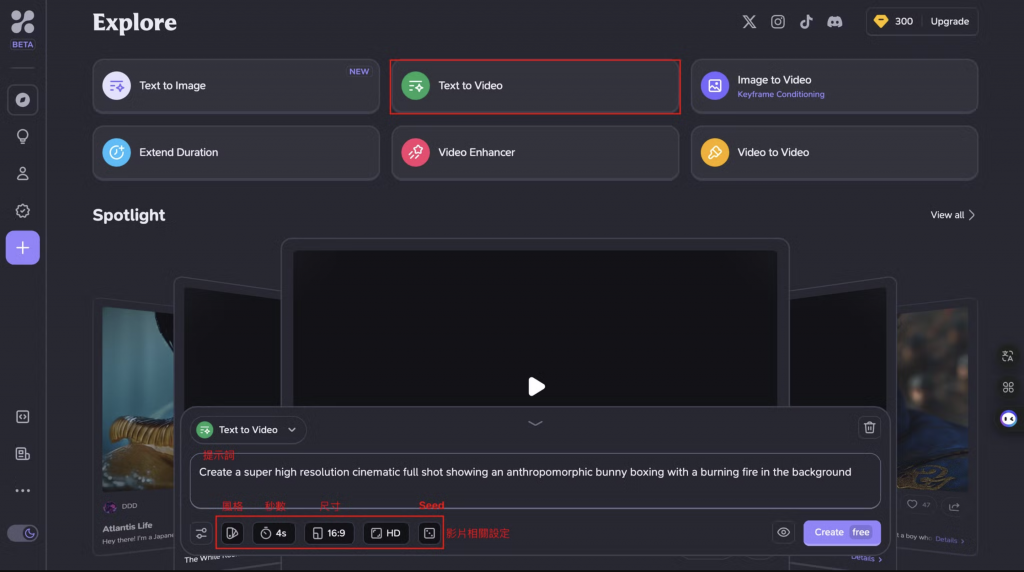Open the profile person icon in sidebar
The image size is (1024, 572).
(22, 174)
